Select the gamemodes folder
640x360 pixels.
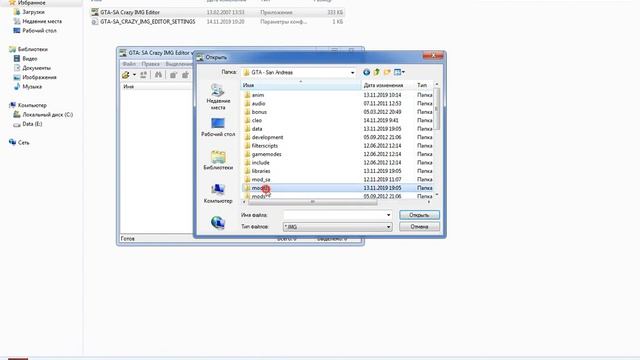pos(267,154)
